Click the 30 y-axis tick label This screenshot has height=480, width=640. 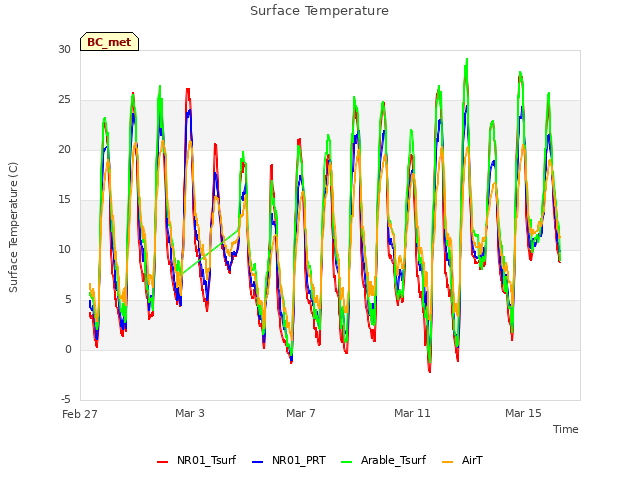pos(64,49)
